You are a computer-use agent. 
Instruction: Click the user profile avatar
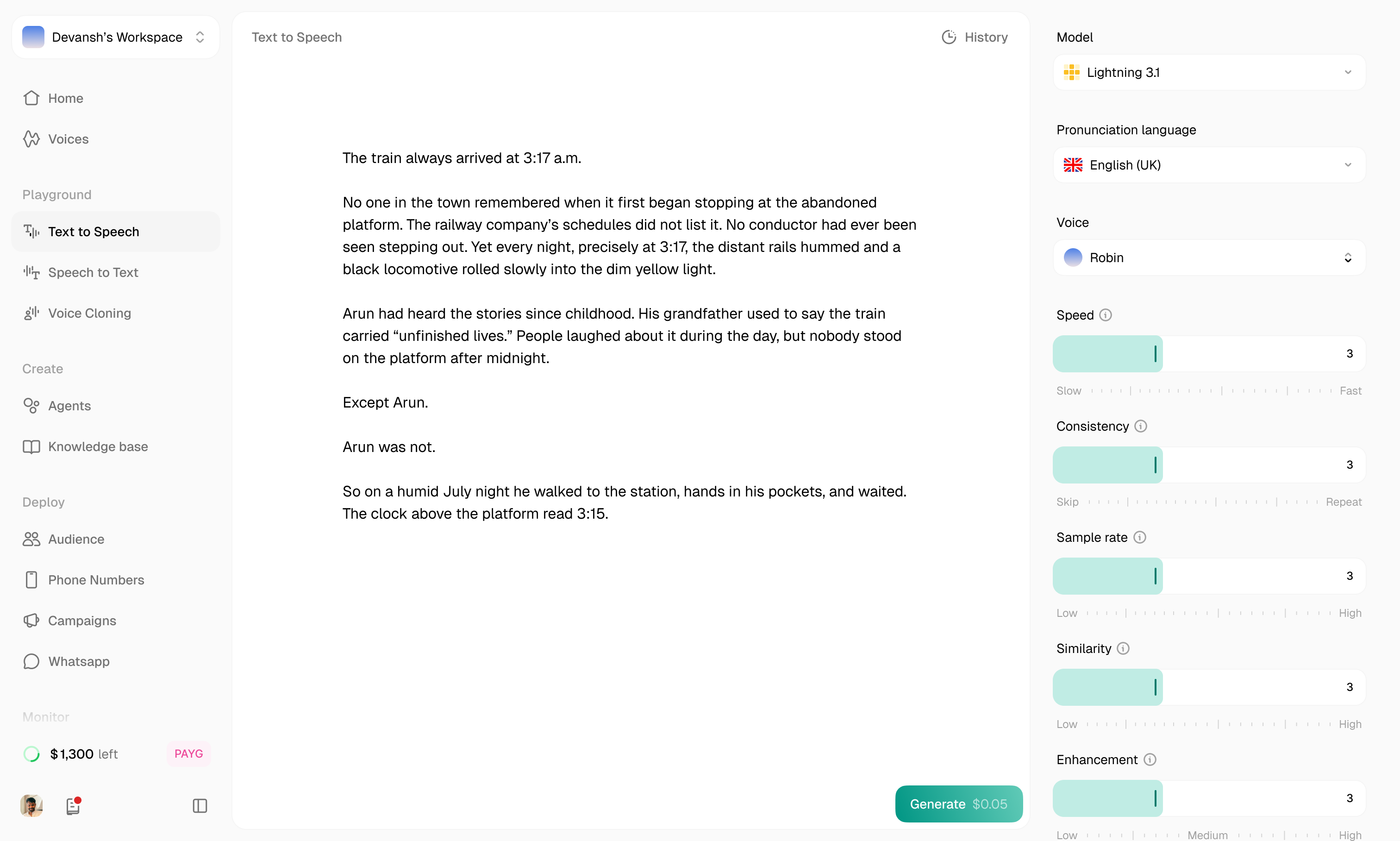coord(31,806)
